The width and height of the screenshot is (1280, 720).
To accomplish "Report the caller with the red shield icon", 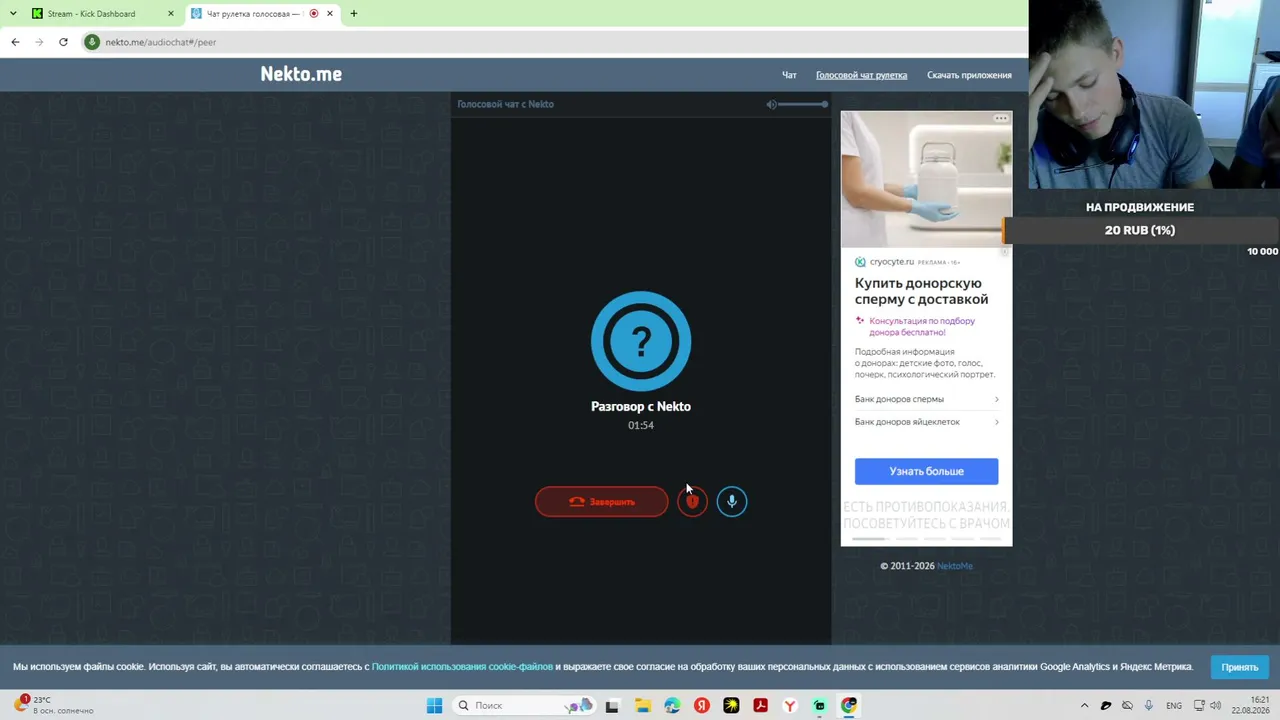I will click(x=692, y=501).
